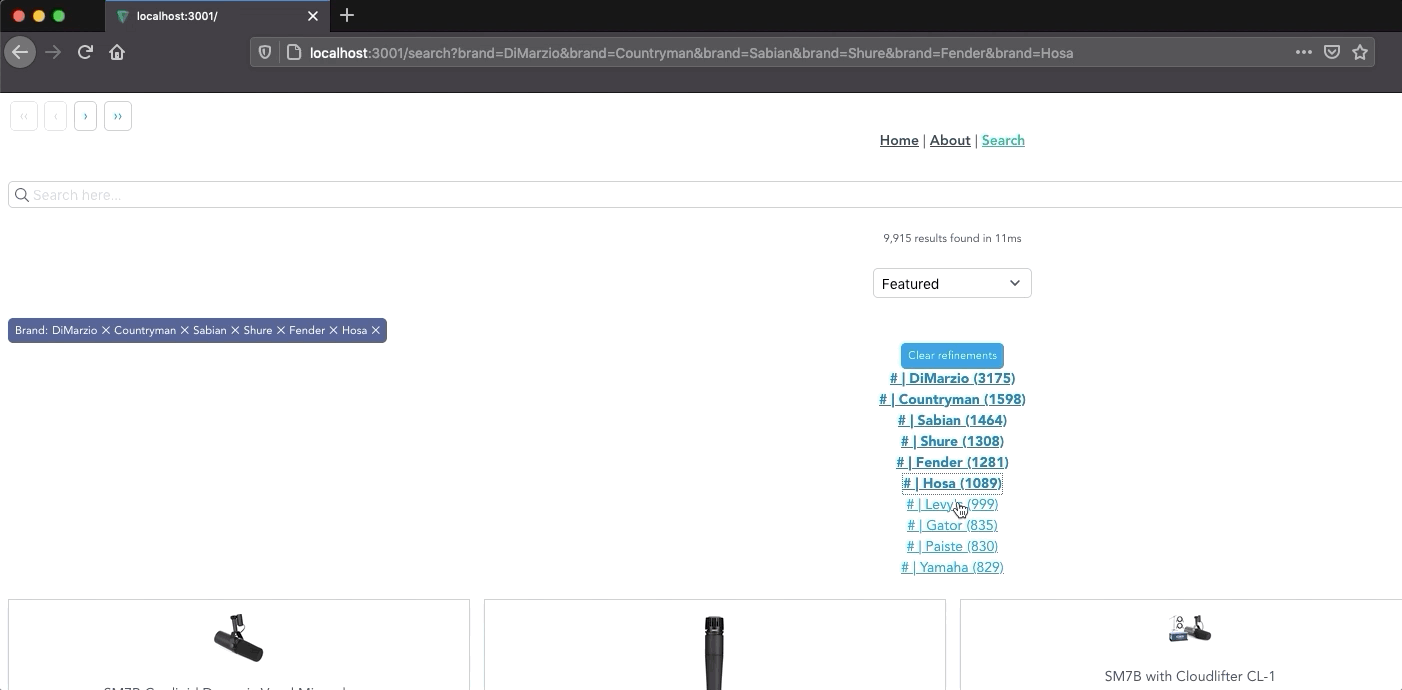
Task: Open the Featured sort dropdown
Action: (x=952, y=283)
